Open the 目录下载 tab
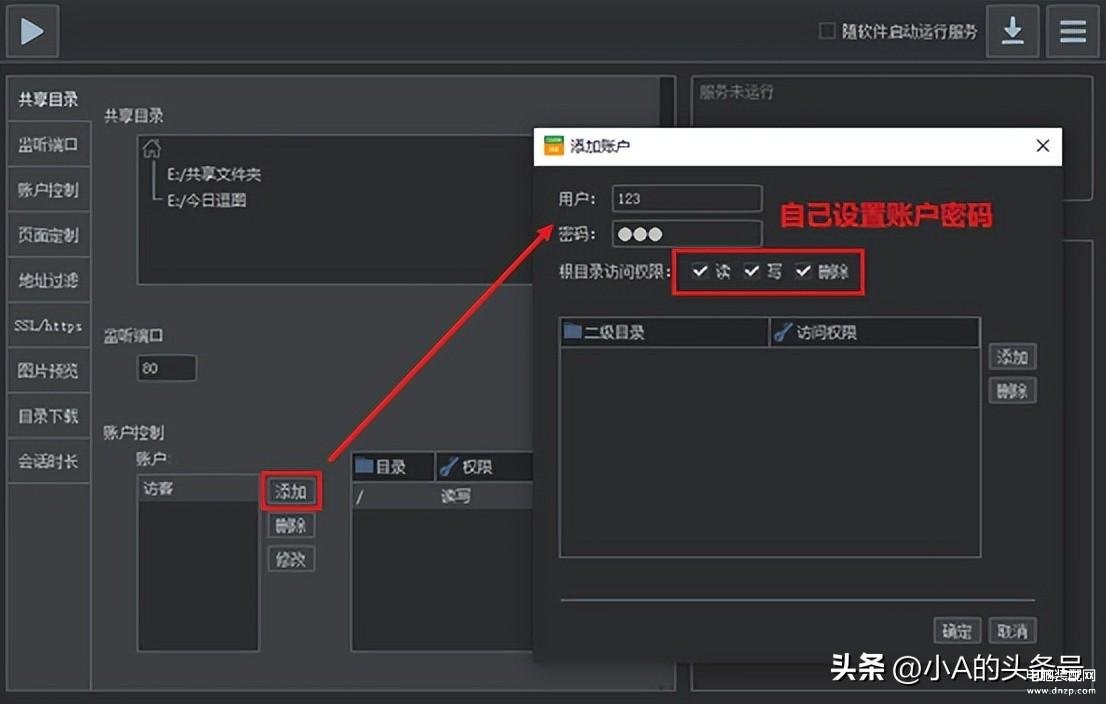The width and height of the screenshot is (1106, 704). pos(48,415)
